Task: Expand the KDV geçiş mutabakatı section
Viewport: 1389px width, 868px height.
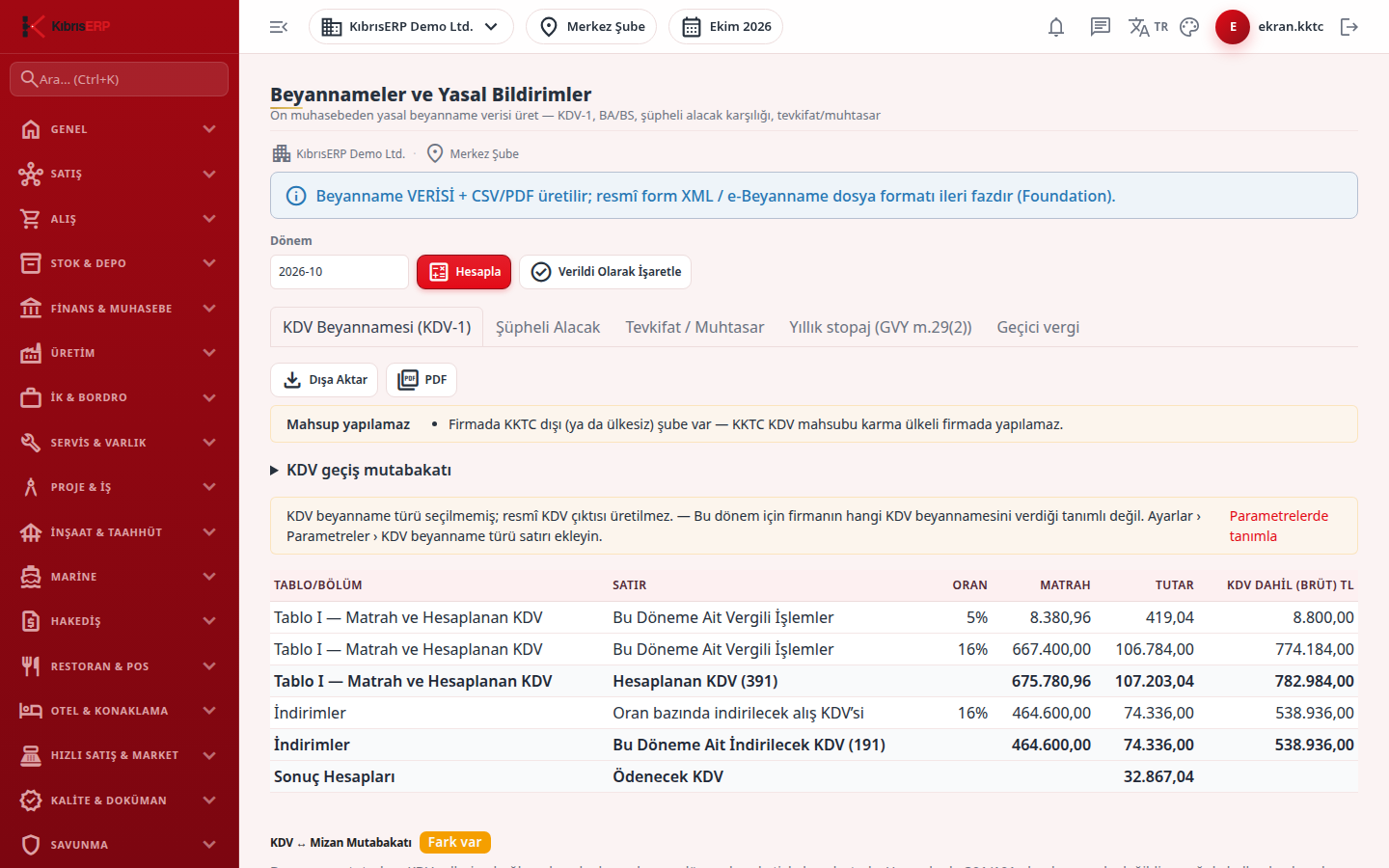Action: (x=361, y=471)
